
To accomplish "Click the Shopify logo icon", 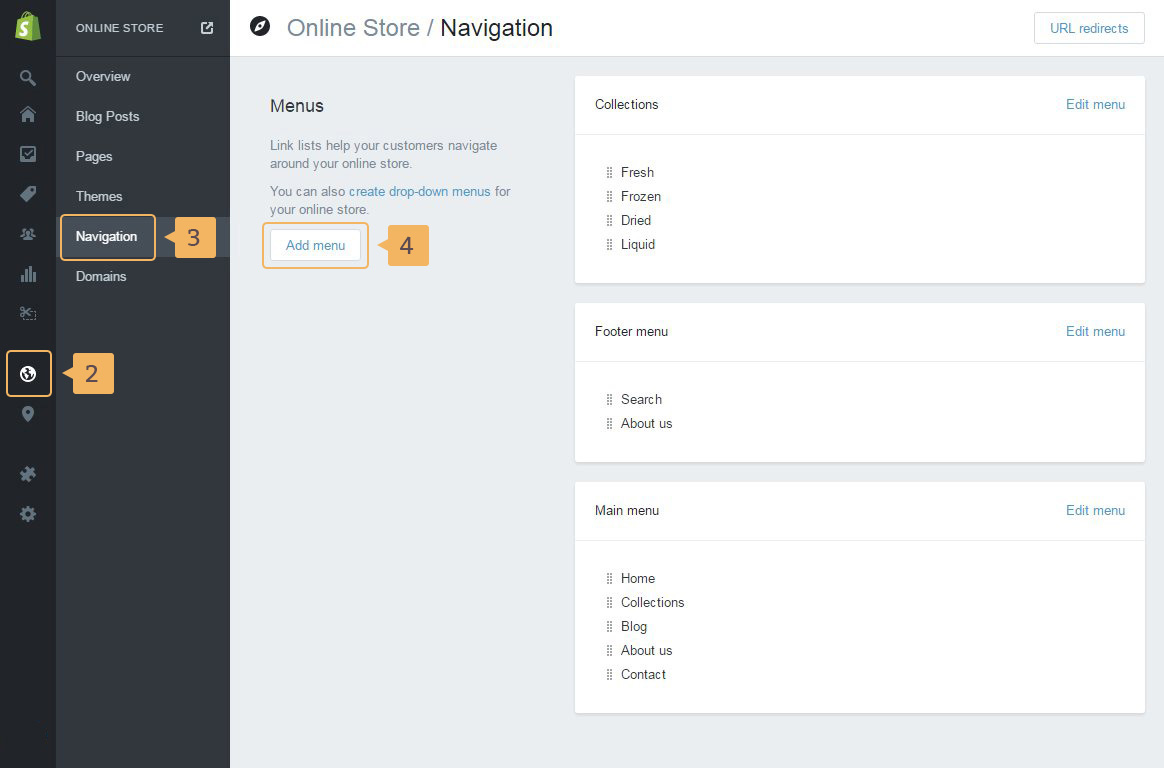I will tap(28, 27).
